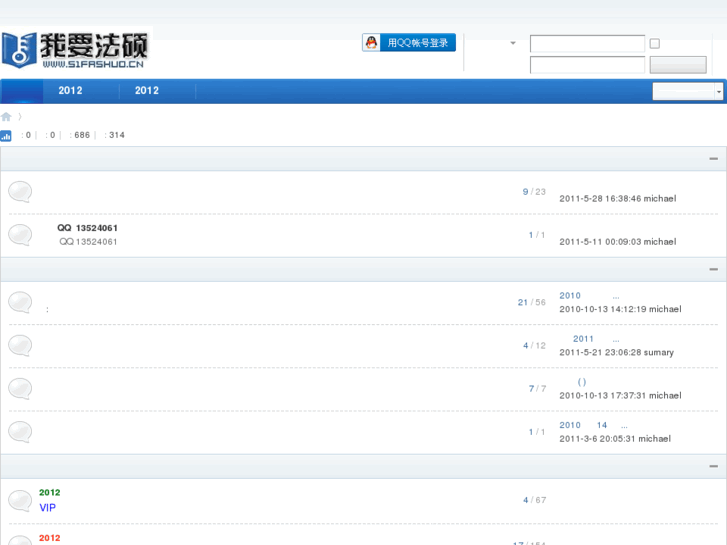
Task: Open the forum icon in the 2011-3-6 row
Action: click(20, 432)
